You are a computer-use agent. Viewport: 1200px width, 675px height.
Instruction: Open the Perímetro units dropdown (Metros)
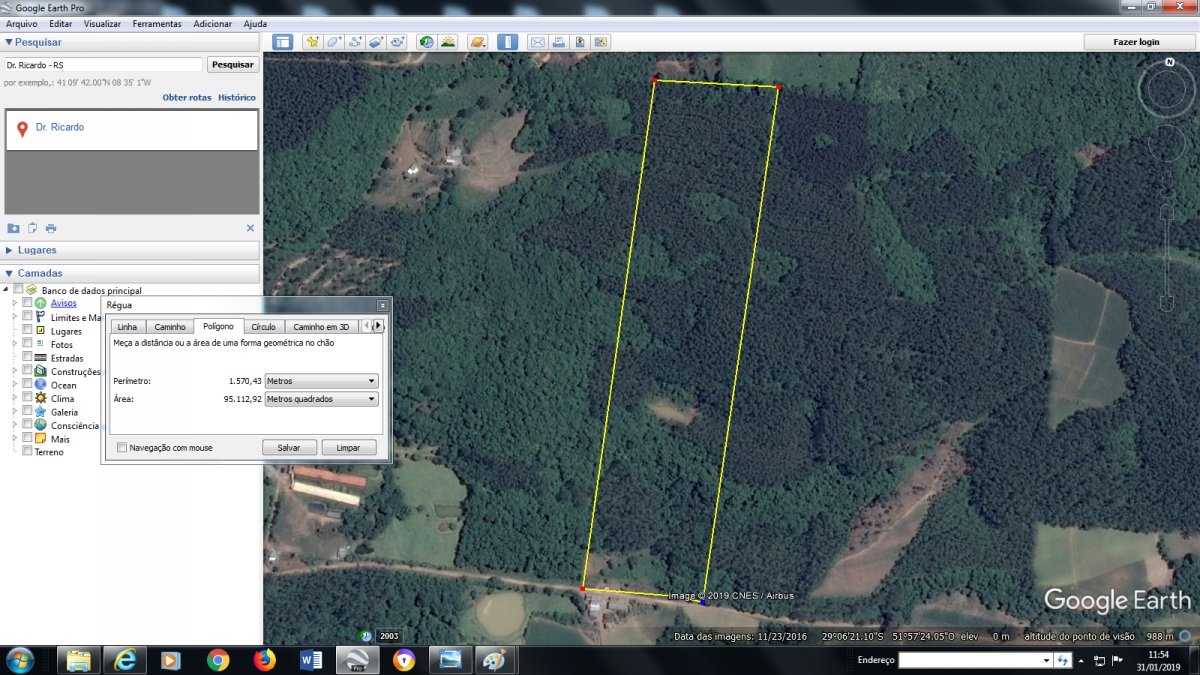pyautogui.click(x=321, y=381)
